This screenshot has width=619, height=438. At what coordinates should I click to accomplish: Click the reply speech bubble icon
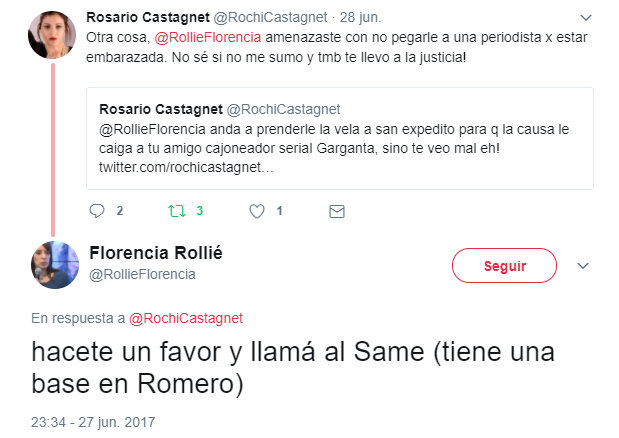click(x=97, y=211)
